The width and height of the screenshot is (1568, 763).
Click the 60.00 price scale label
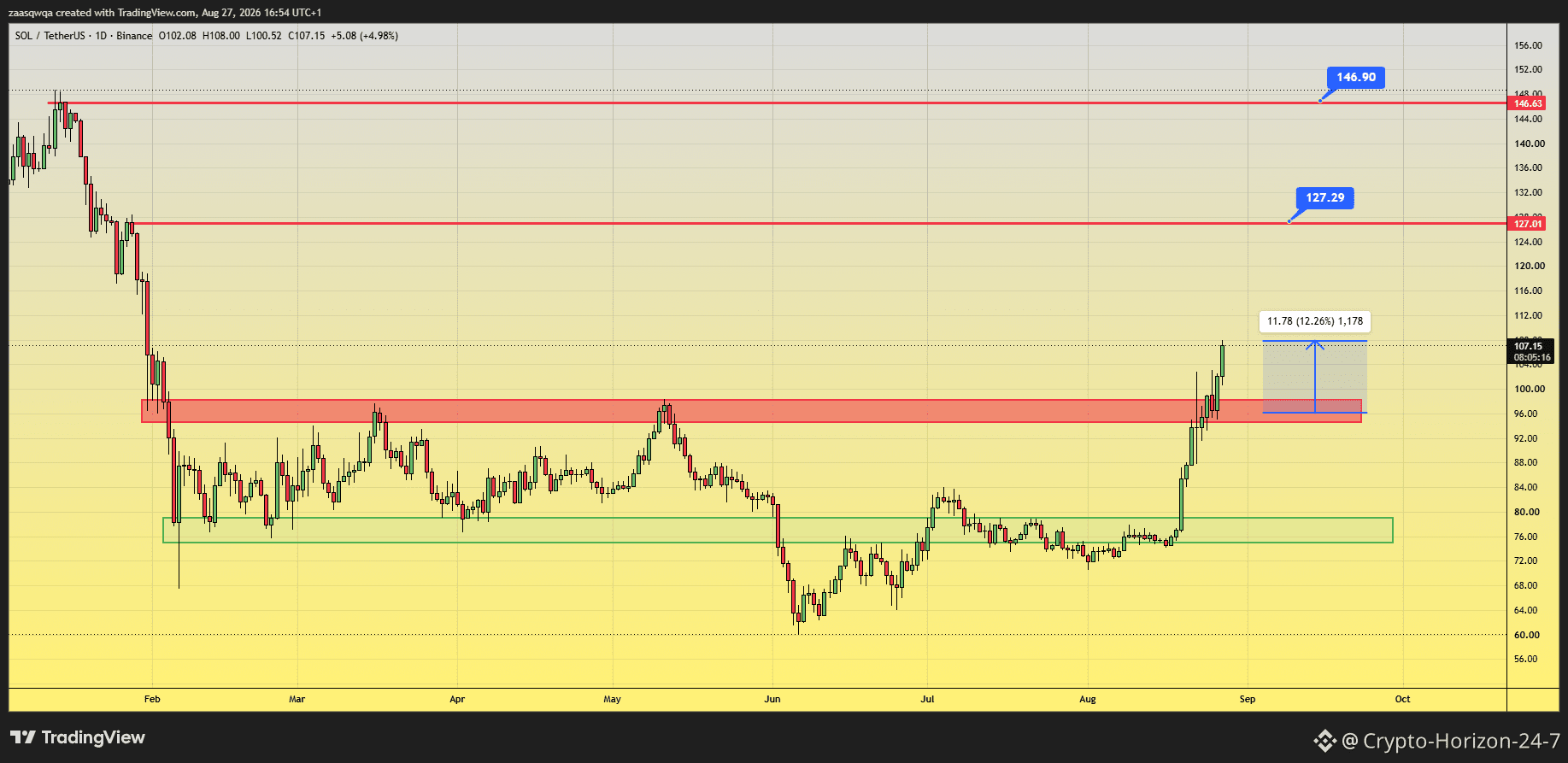tap(1526, 635)
